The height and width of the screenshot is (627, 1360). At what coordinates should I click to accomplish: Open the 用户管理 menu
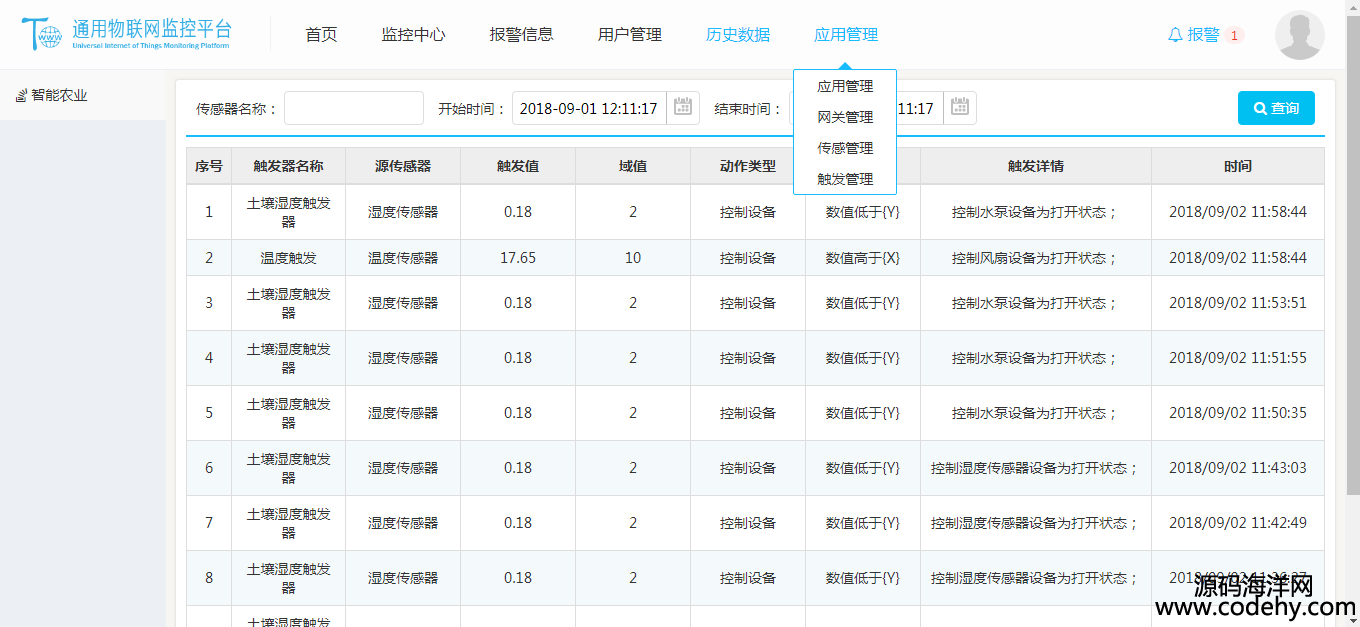point(629,35)
